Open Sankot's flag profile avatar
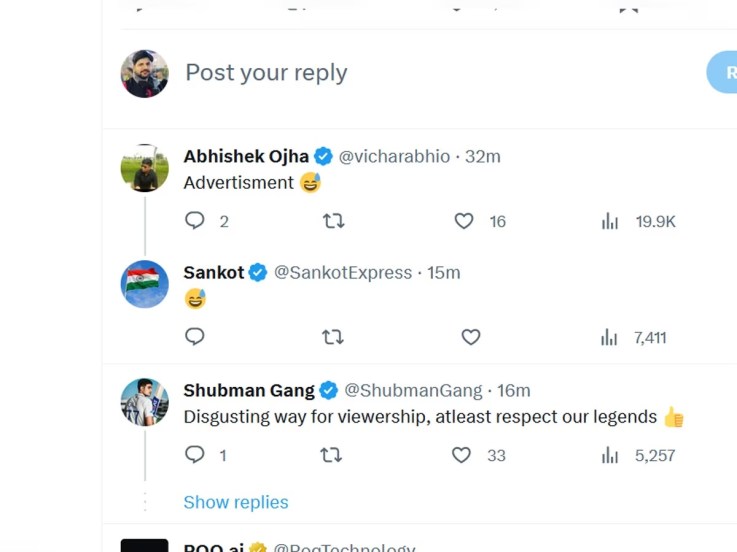The height and width of the screenshot is (552, 737). tap(145, 284)
